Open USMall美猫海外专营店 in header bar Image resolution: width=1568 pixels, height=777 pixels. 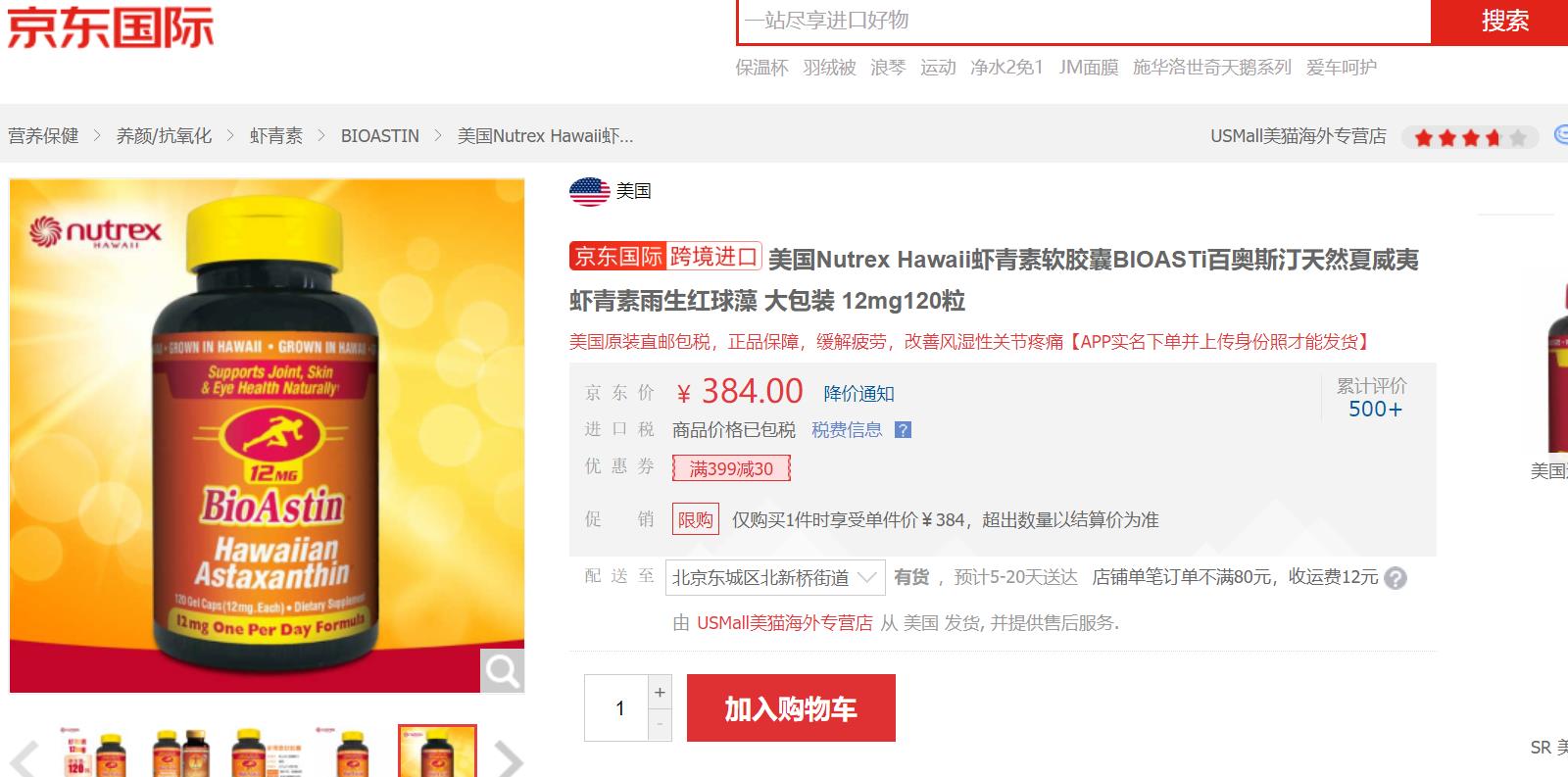point(1298,136)
